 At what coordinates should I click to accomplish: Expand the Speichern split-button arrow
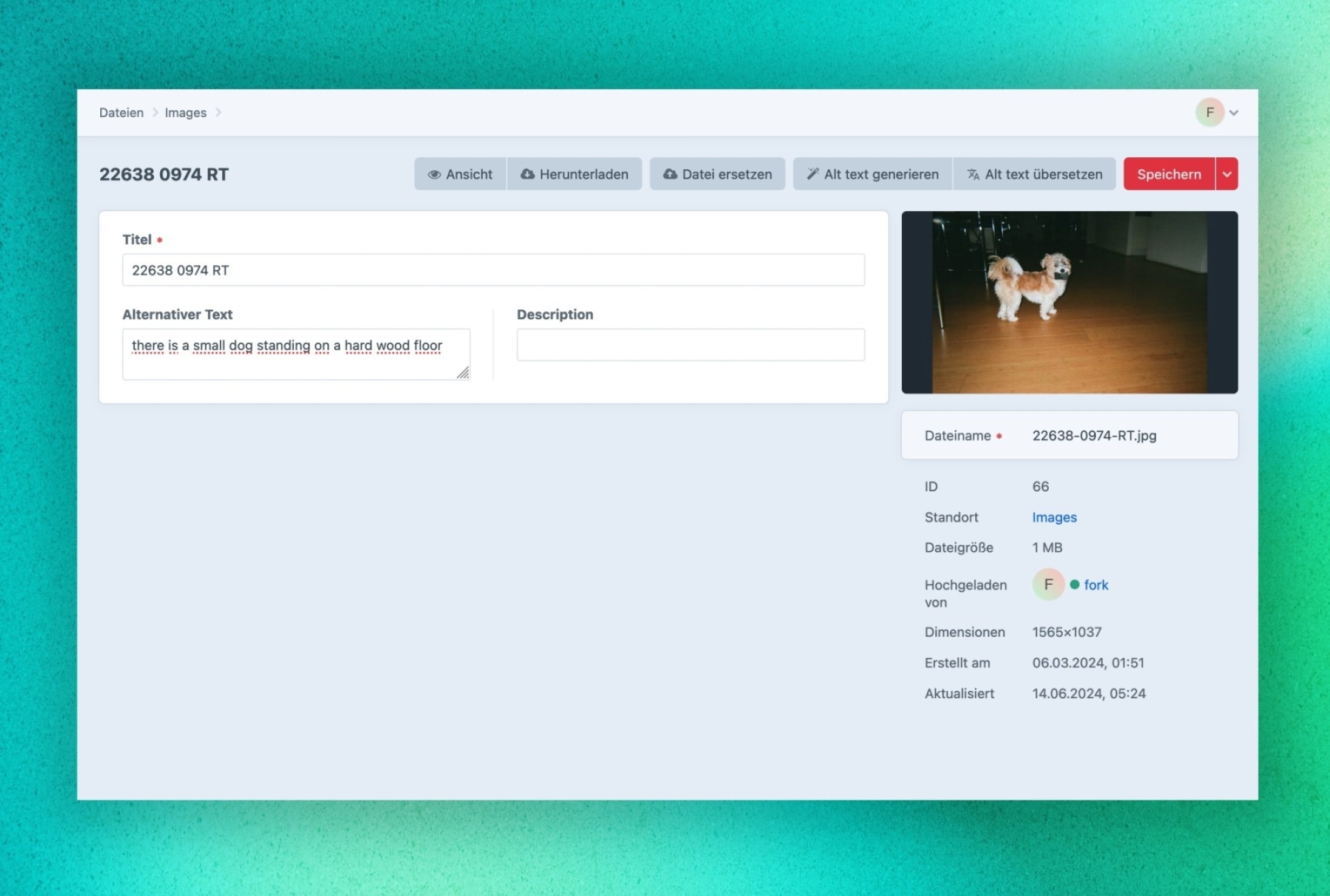tap(1227, 174)
